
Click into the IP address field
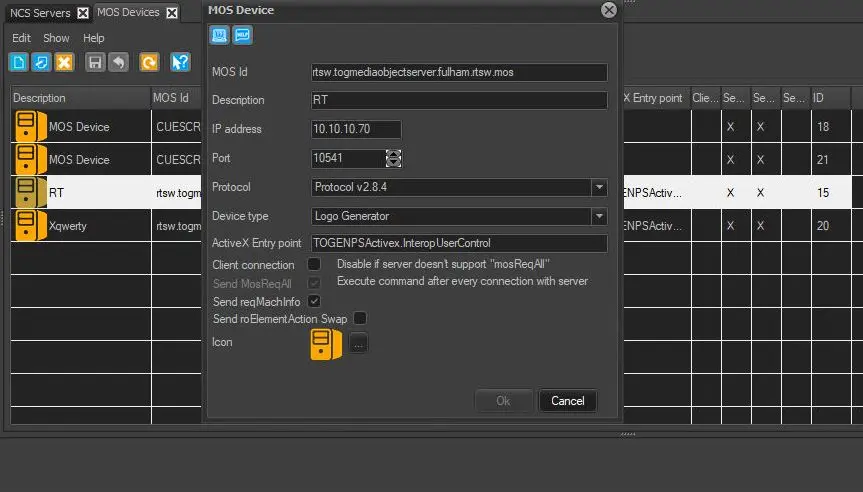tap(356, 129)
